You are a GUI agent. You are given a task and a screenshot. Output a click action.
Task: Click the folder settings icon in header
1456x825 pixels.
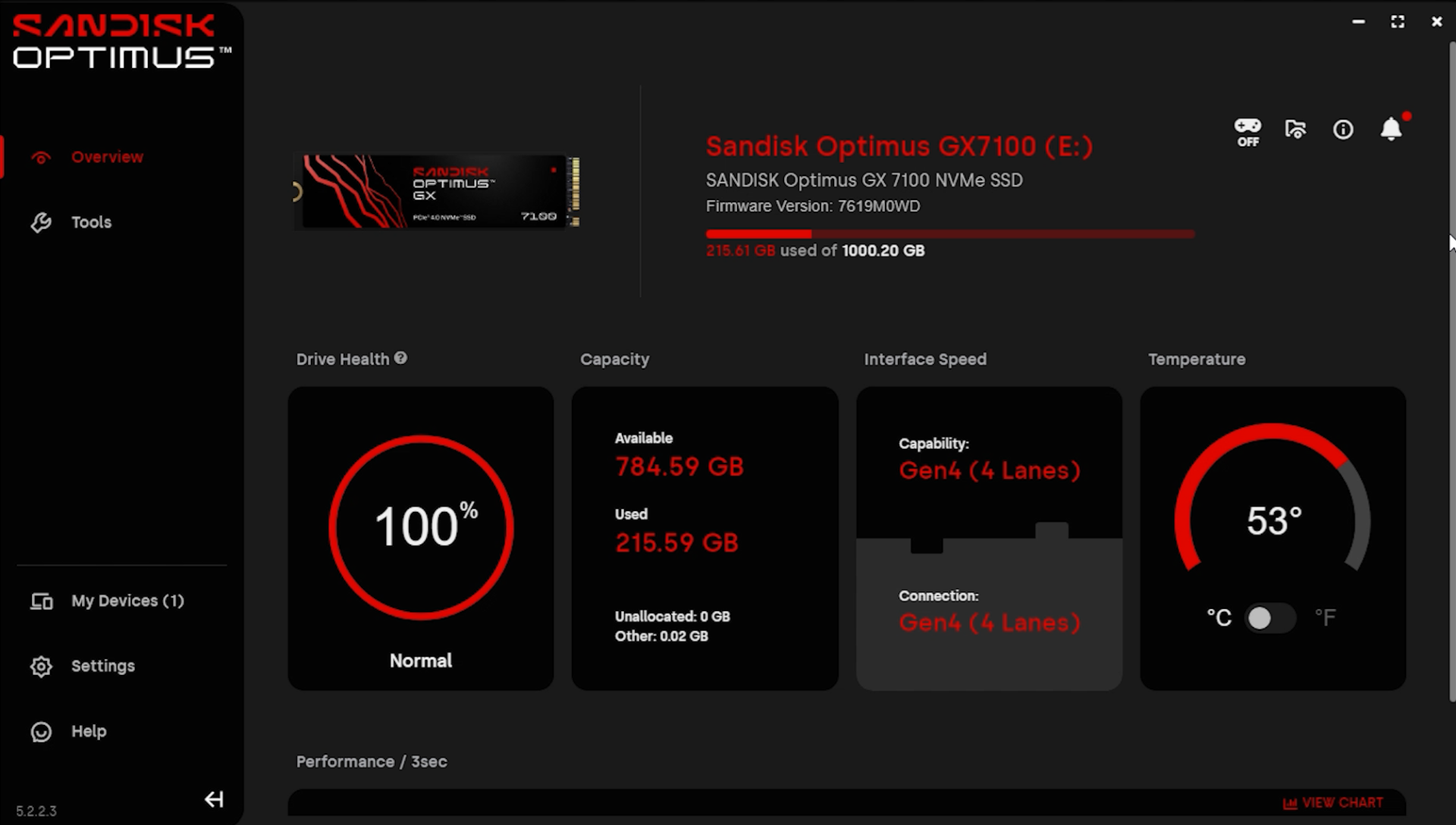tap(1295, 130)
